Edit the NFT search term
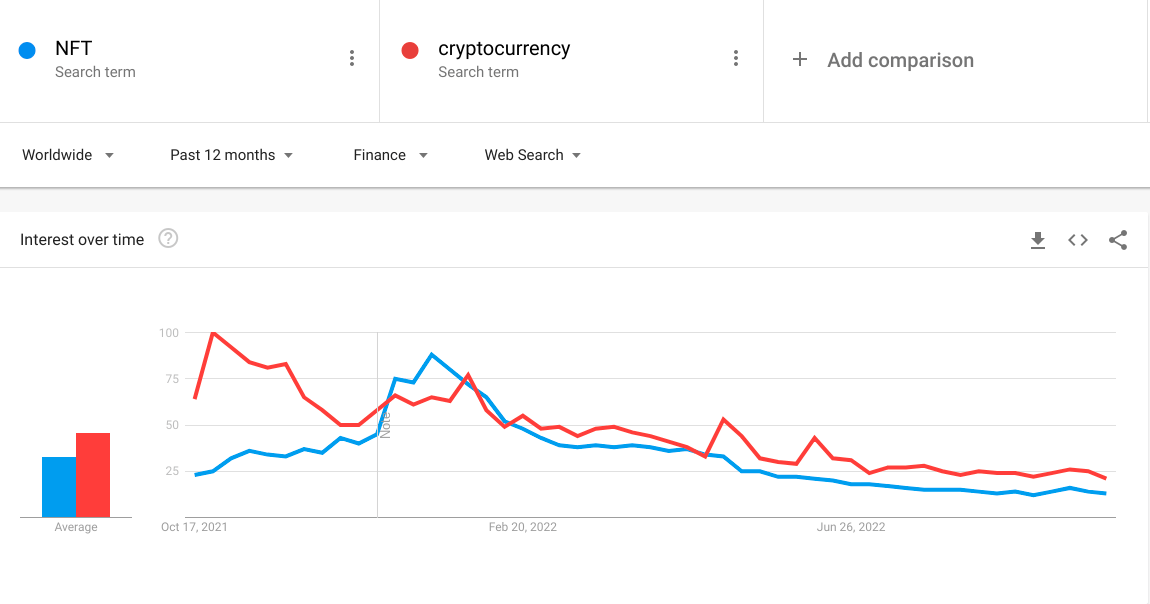This screenshot has width=1150, height=604. click(x=74, y=49)
